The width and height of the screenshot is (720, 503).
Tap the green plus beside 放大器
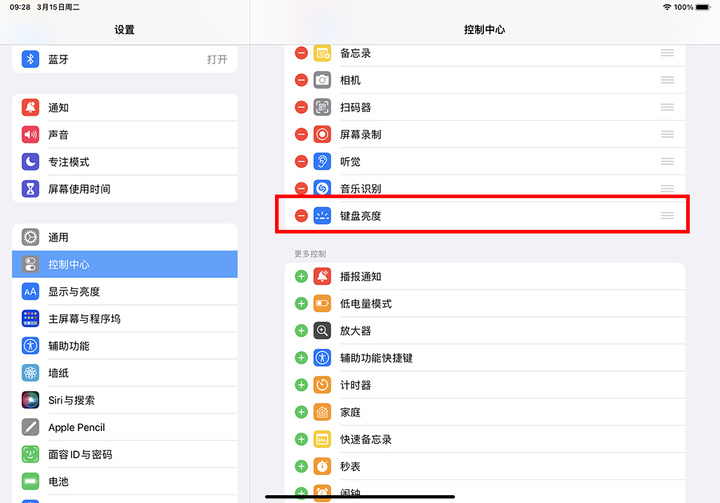coord(301,330)
